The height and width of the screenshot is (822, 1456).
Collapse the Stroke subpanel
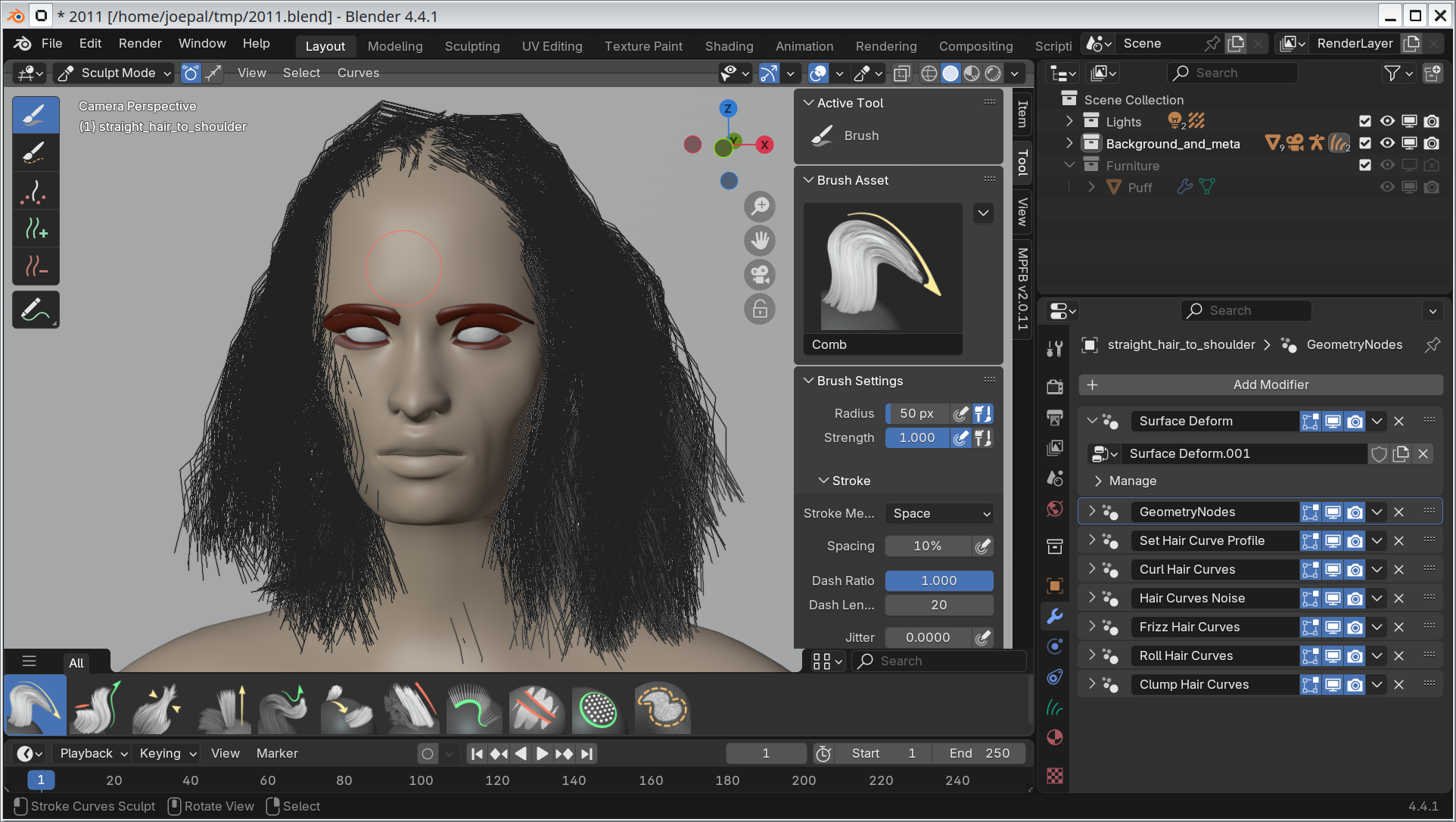point(844,481)
